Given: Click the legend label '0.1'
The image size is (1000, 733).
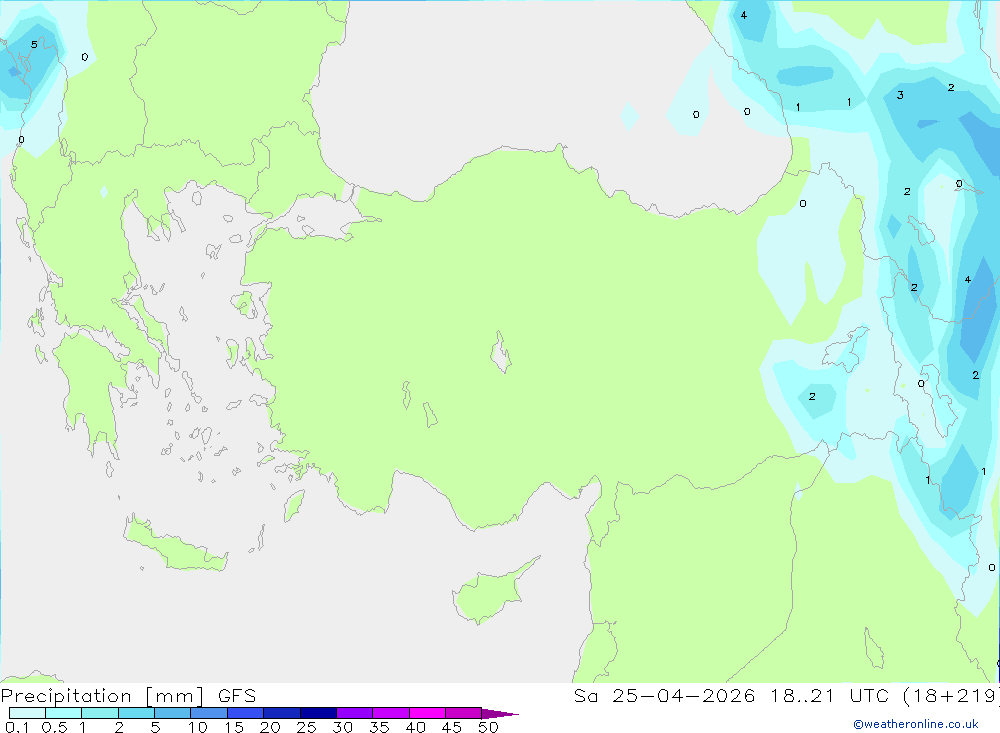Looking at the screenshot, I should pyautogui.click(x=17, y=727).
